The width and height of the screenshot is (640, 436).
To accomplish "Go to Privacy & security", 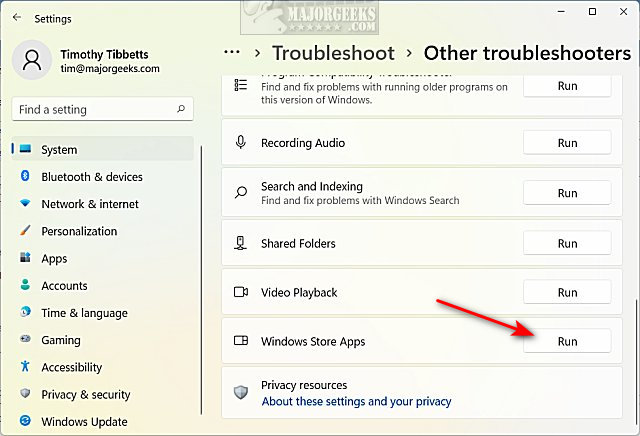I will (x=103, y=394).
